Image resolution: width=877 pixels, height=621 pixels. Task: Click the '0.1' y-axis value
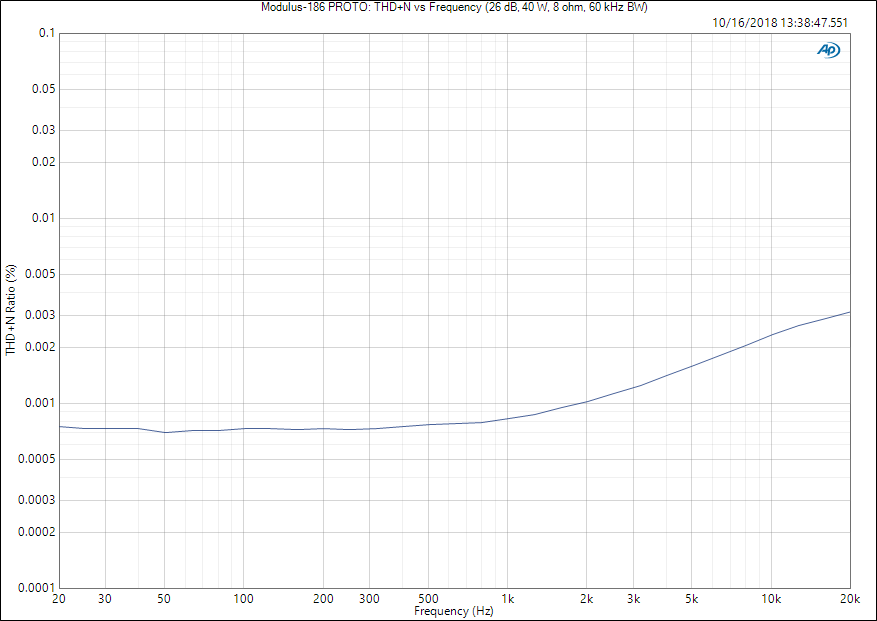click(47, 33)
